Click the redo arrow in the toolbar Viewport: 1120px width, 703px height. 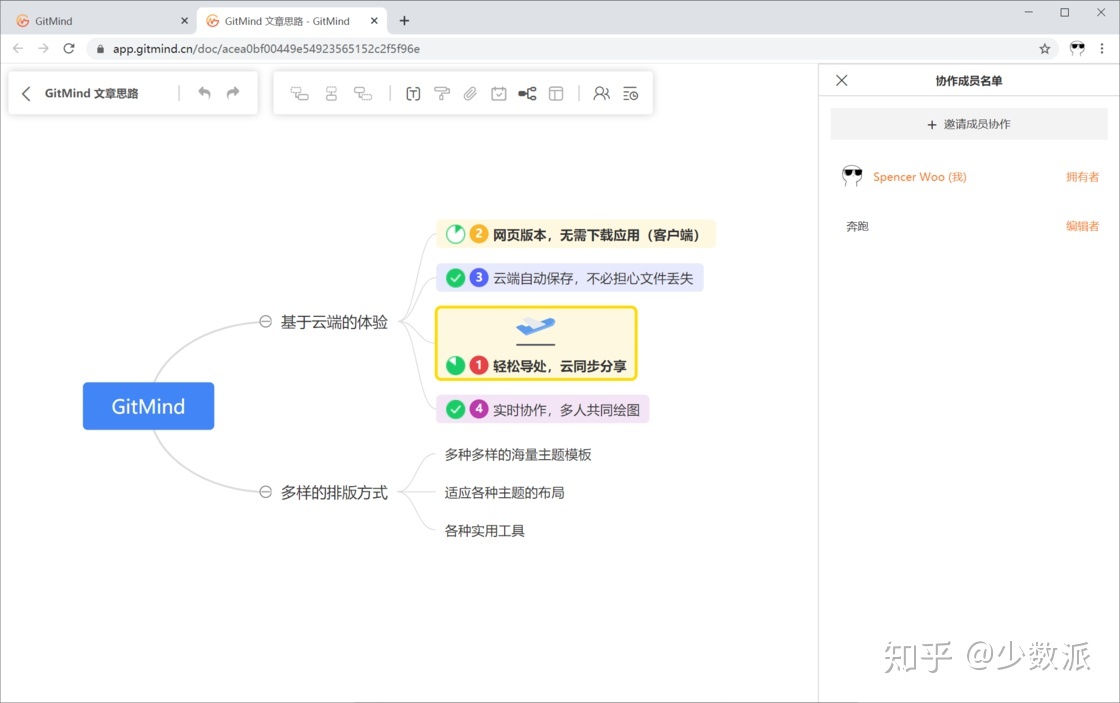233,93
